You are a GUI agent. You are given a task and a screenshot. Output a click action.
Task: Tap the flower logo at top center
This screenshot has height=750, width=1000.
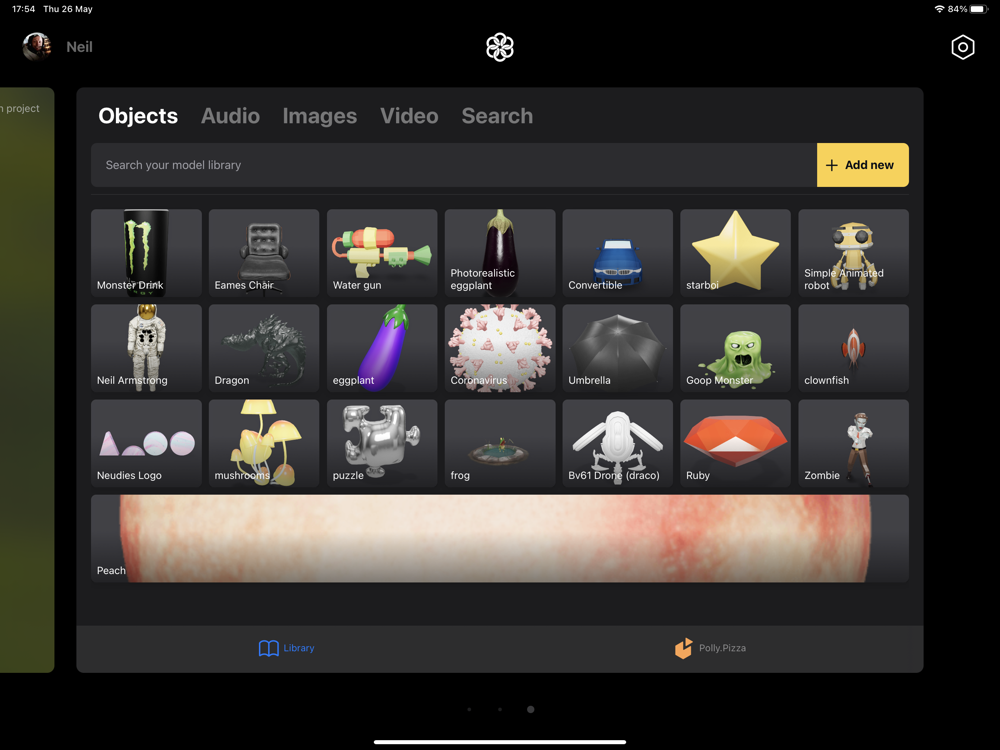(500, 47)
